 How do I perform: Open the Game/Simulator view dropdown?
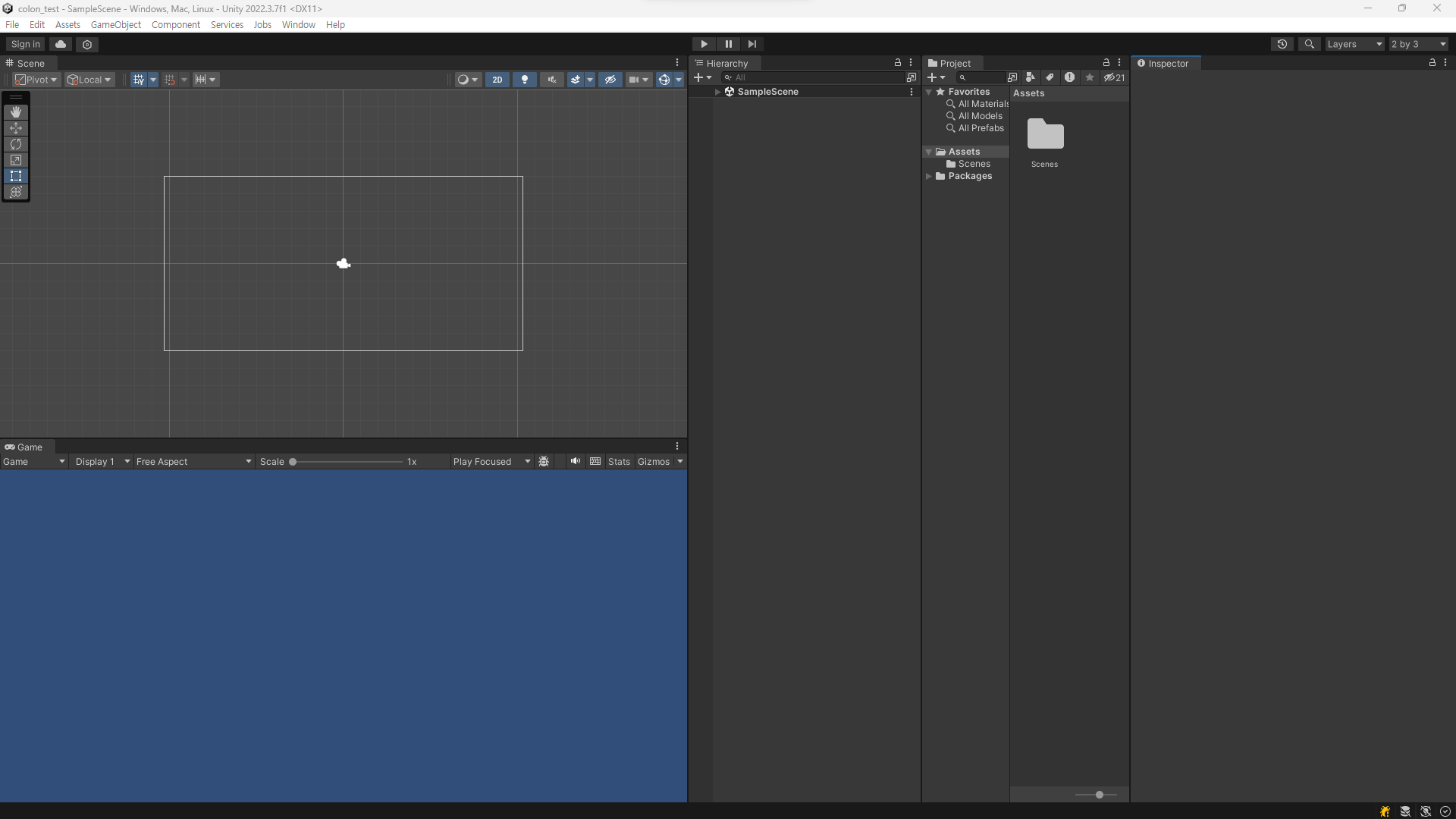(x=33, y=461)
